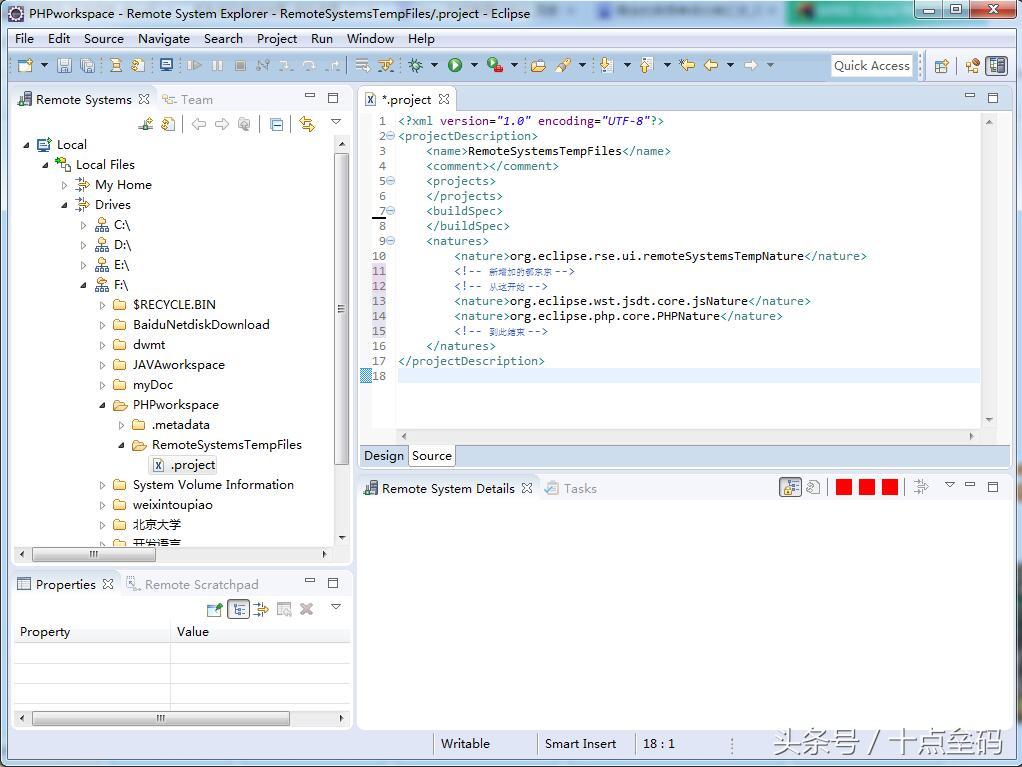1022x767 pixels.
Task: Switch the Remote System Details view to table format
Action: click(x=790, y=487)
